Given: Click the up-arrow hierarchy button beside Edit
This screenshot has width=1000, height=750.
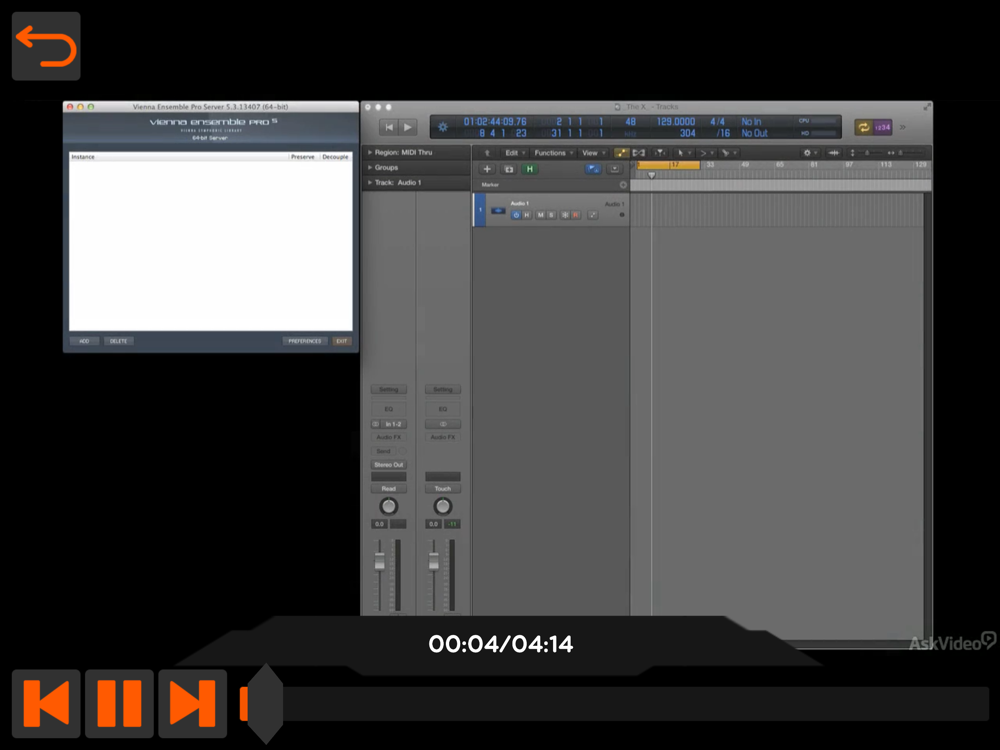Looking at the screenshot, I should [x=487, y=153].
